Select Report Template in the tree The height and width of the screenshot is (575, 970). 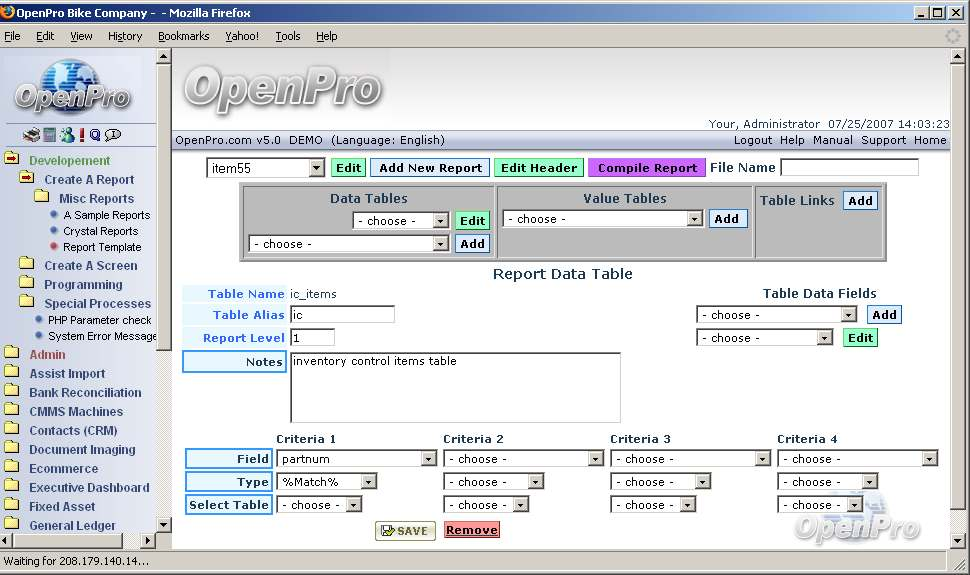[x=102, y=247]
